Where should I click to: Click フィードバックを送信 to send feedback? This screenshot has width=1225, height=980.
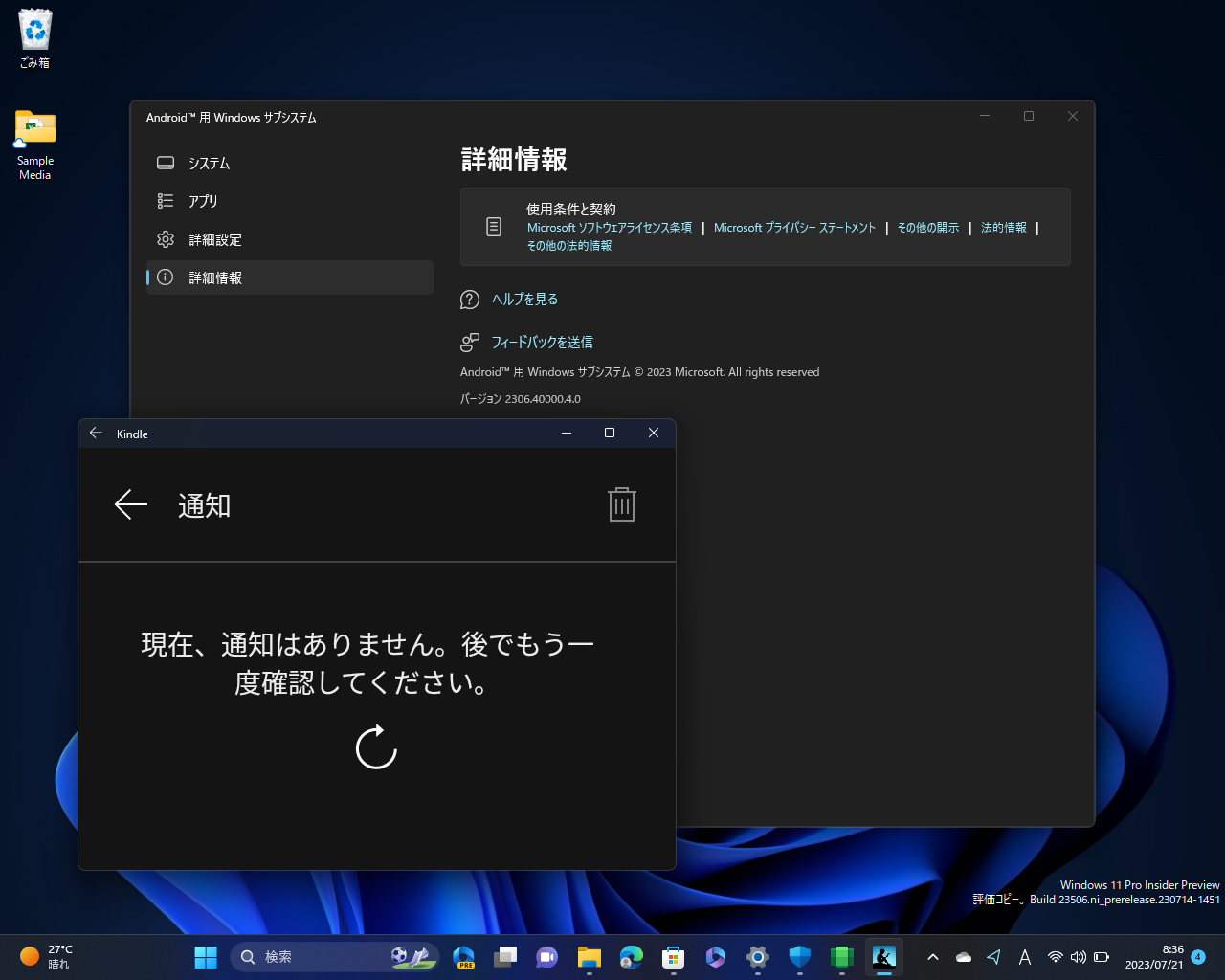[x=542, y=342]
